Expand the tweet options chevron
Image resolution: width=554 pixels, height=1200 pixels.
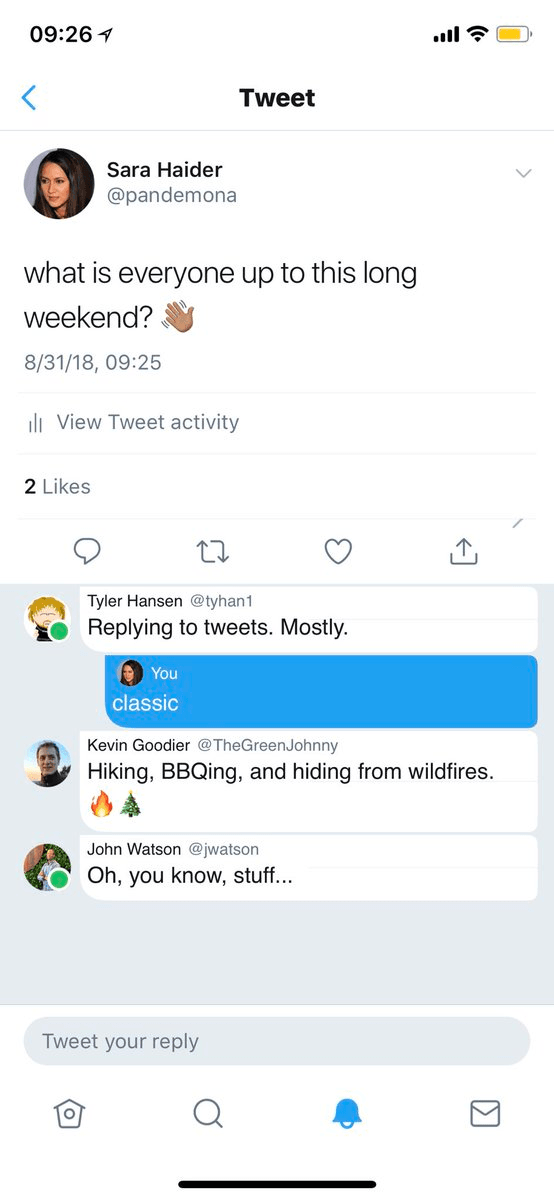[523, 174]
